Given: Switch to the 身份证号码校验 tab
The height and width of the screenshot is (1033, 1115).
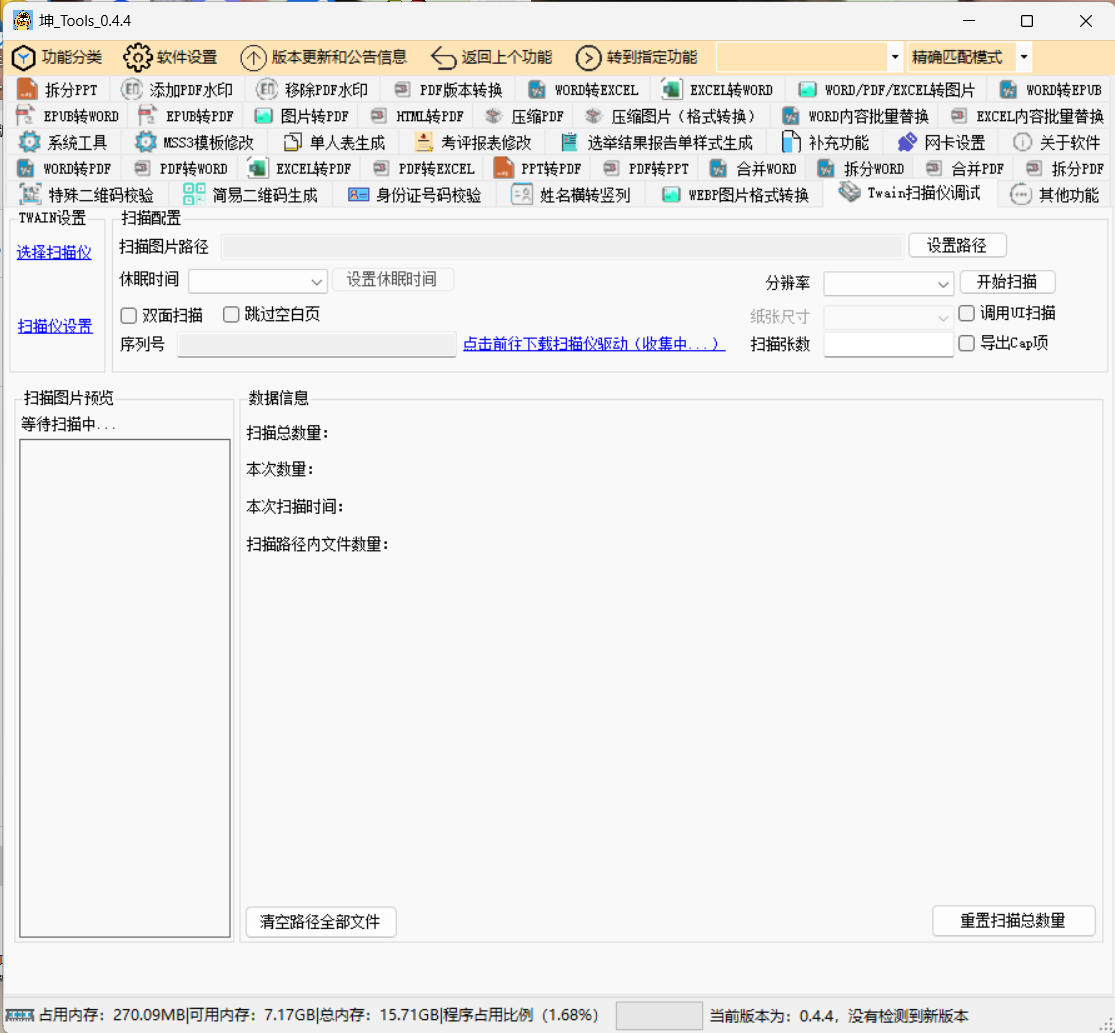Looking at the screenshot, I should point(415,195).
